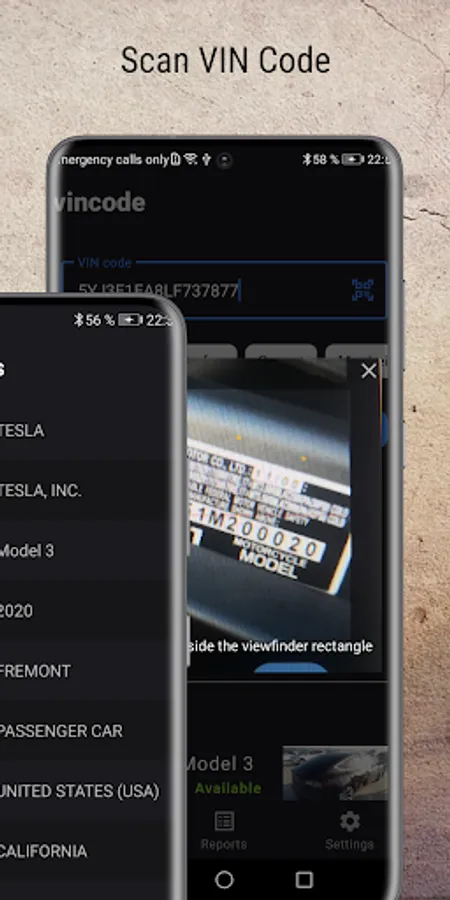Tap the Android home circle button
The width and height of the screenshot is (450, 900).
point(224,879)
